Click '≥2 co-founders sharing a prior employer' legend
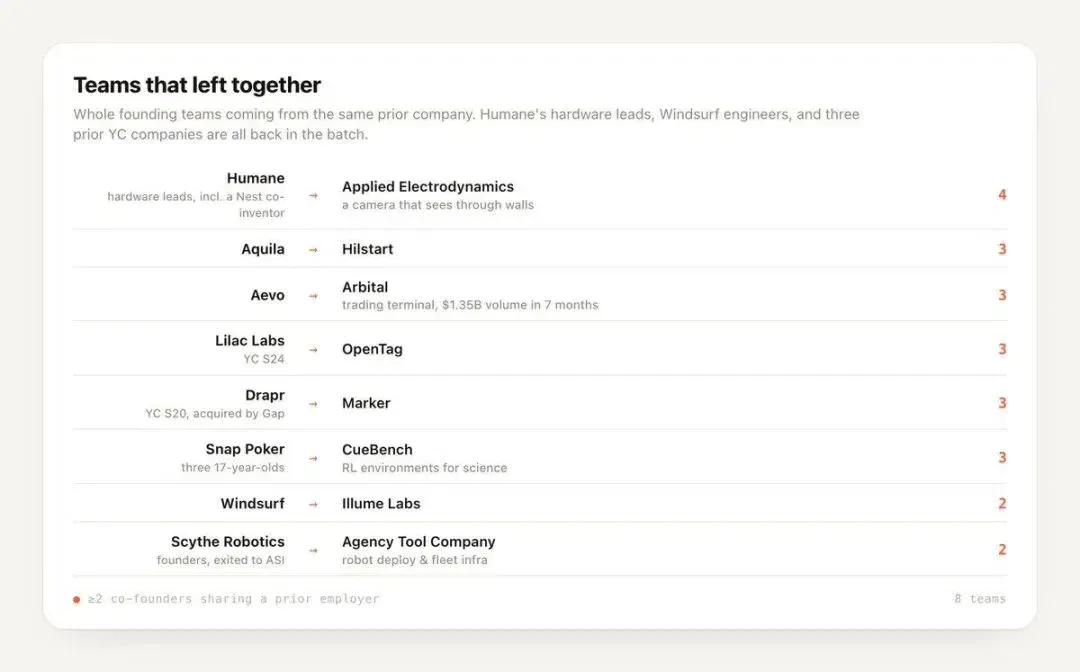 233,599
